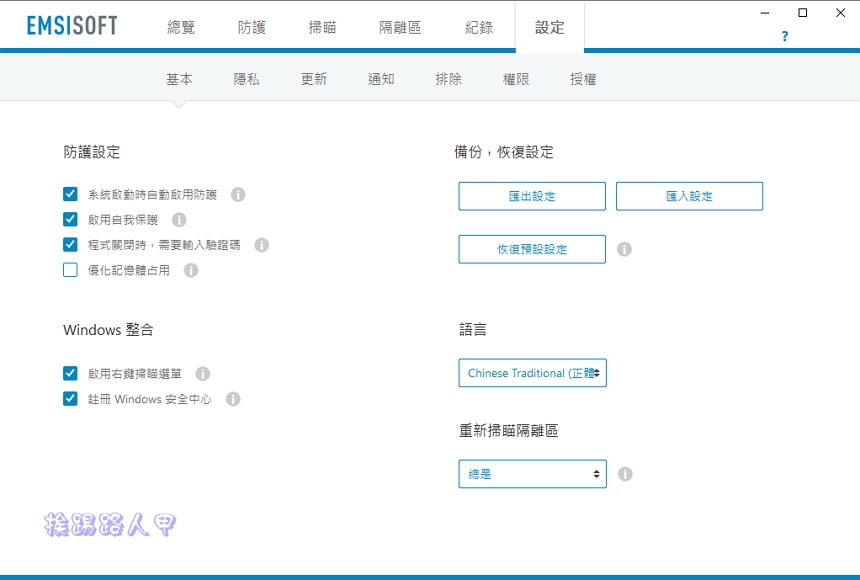This screenshot has width=860, height=580.
Task: Show info for 註冊 Windows 安全中心
Action: pyautogui.click(x=233, y=399)
